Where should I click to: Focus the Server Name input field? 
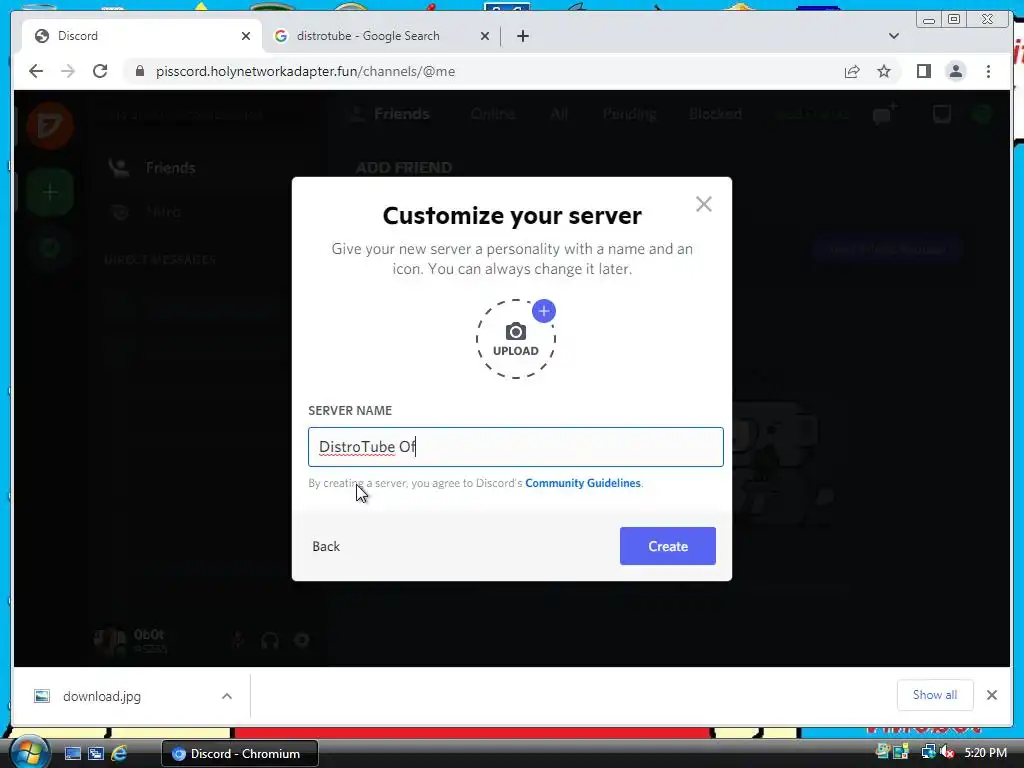515,447
